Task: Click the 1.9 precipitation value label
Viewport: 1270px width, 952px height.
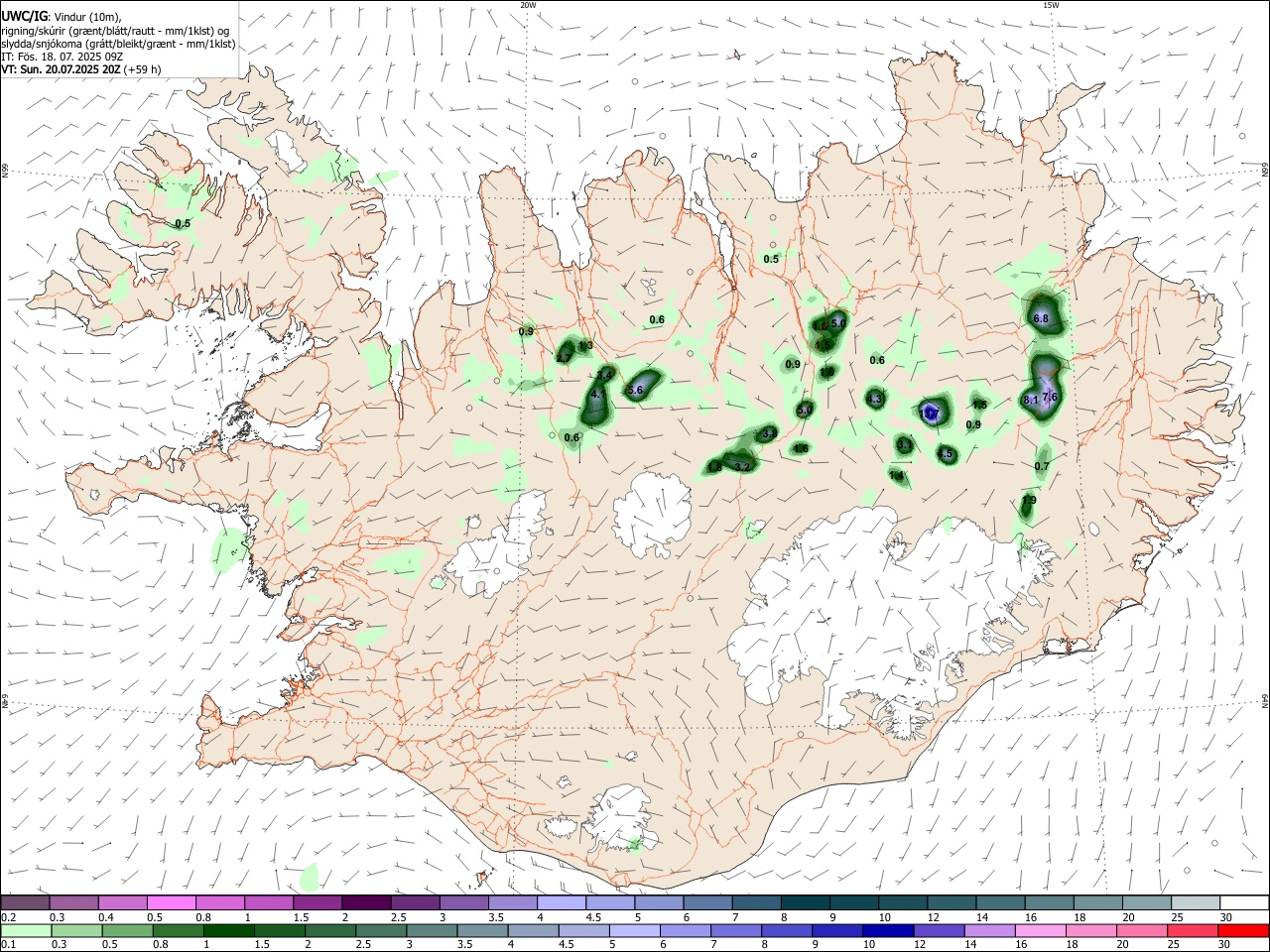Action: [x=1029, y=501]
